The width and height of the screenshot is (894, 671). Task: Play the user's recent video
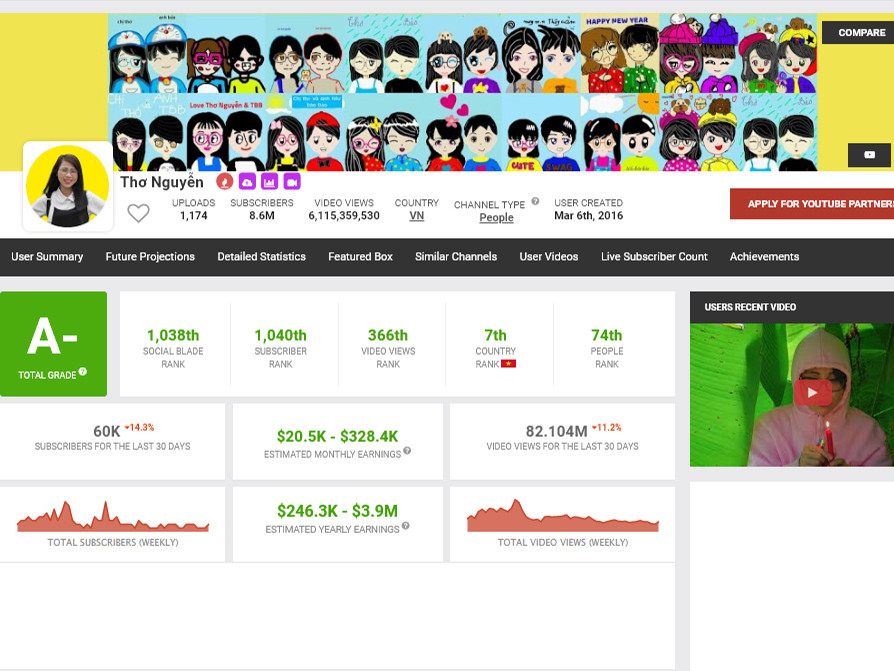point(812,393)
